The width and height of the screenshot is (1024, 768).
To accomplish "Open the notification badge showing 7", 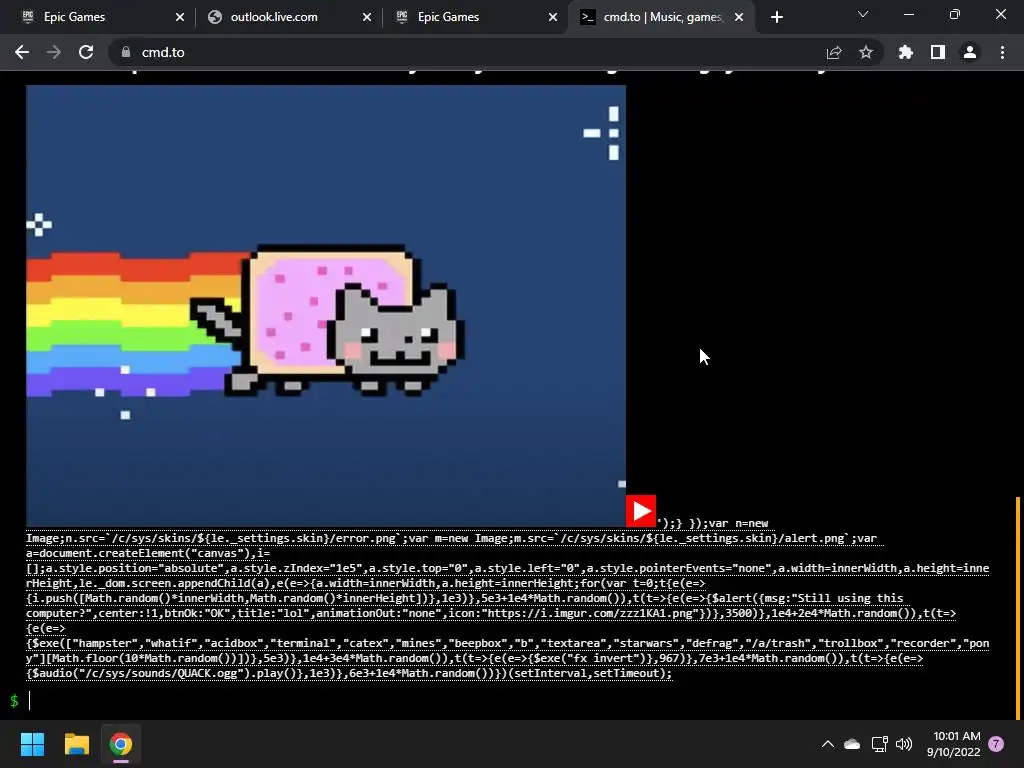I will tap(996, 744).
